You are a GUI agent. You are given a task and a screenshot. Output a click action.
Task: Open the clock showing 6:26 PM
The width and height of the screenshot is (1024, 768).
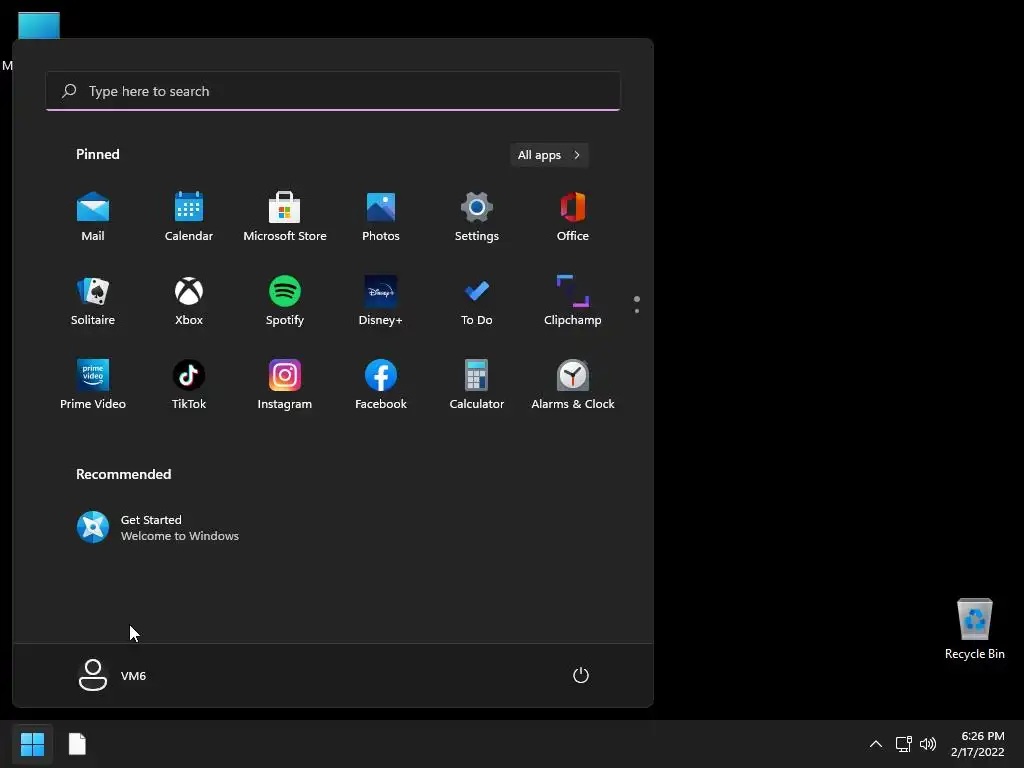coord(978,744)
